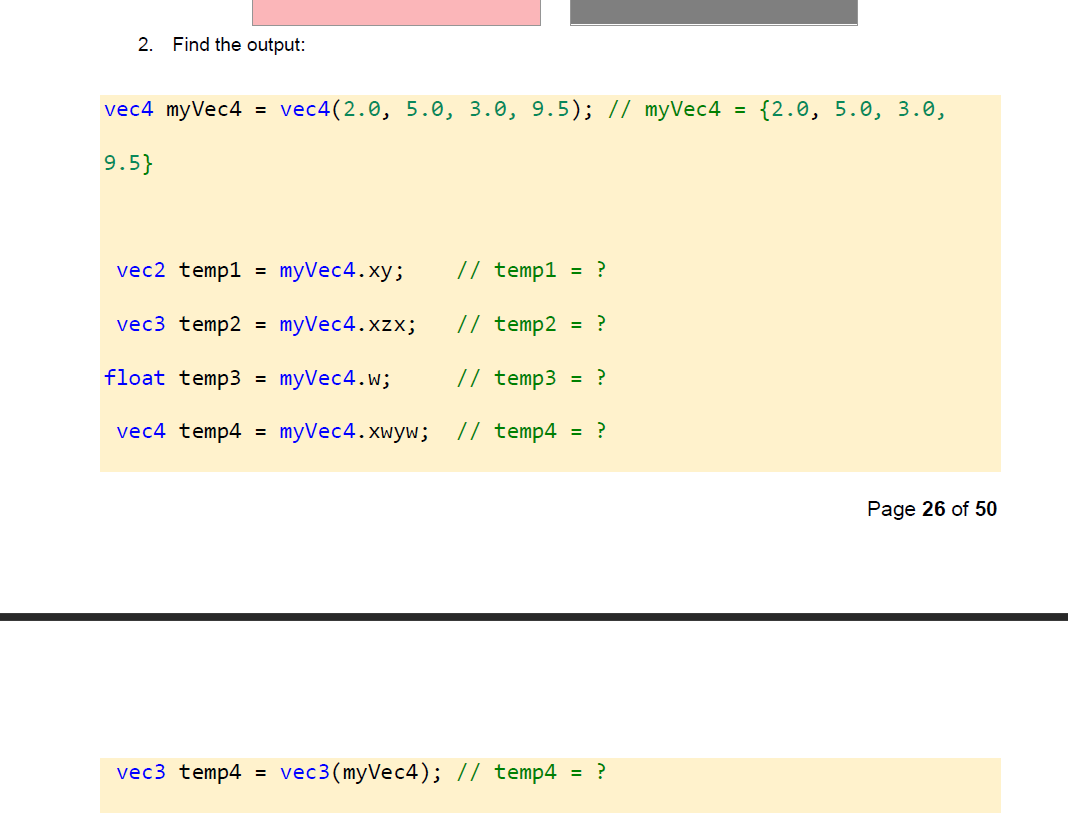Screen dimensions: 1068x818
Task: Click the 'Page 26 of 50' footer text
Action: coord(932,509)
